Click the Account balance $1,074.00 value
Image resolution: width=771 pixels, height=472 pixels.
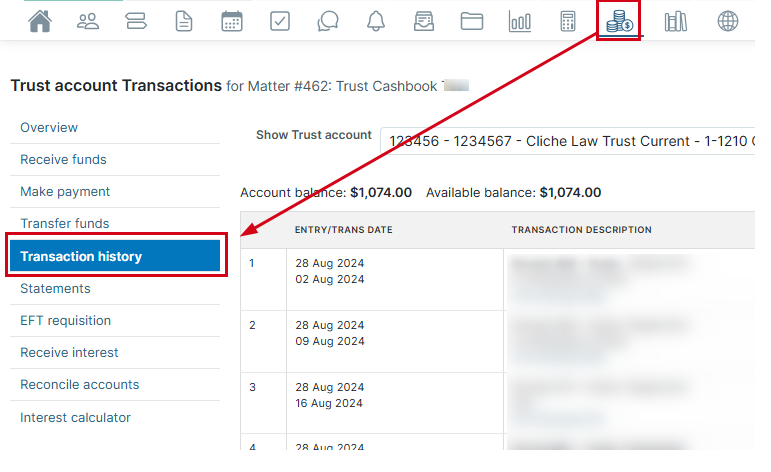point(381,192)
